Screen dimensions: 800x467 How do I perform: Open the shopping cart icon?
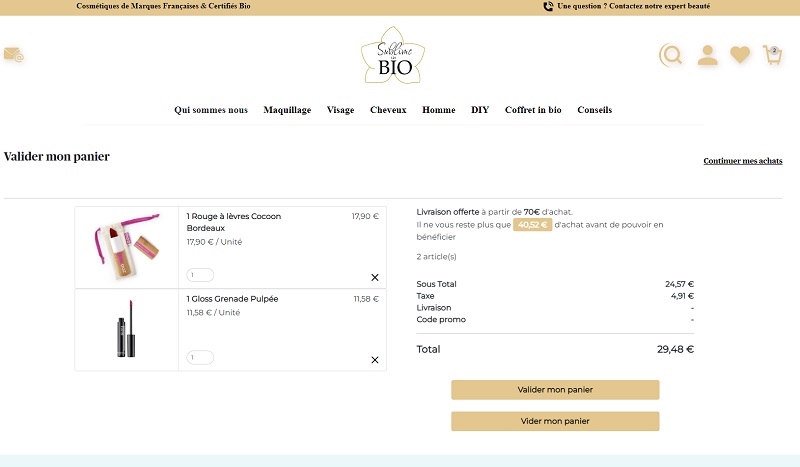click(x=772, y=55)
